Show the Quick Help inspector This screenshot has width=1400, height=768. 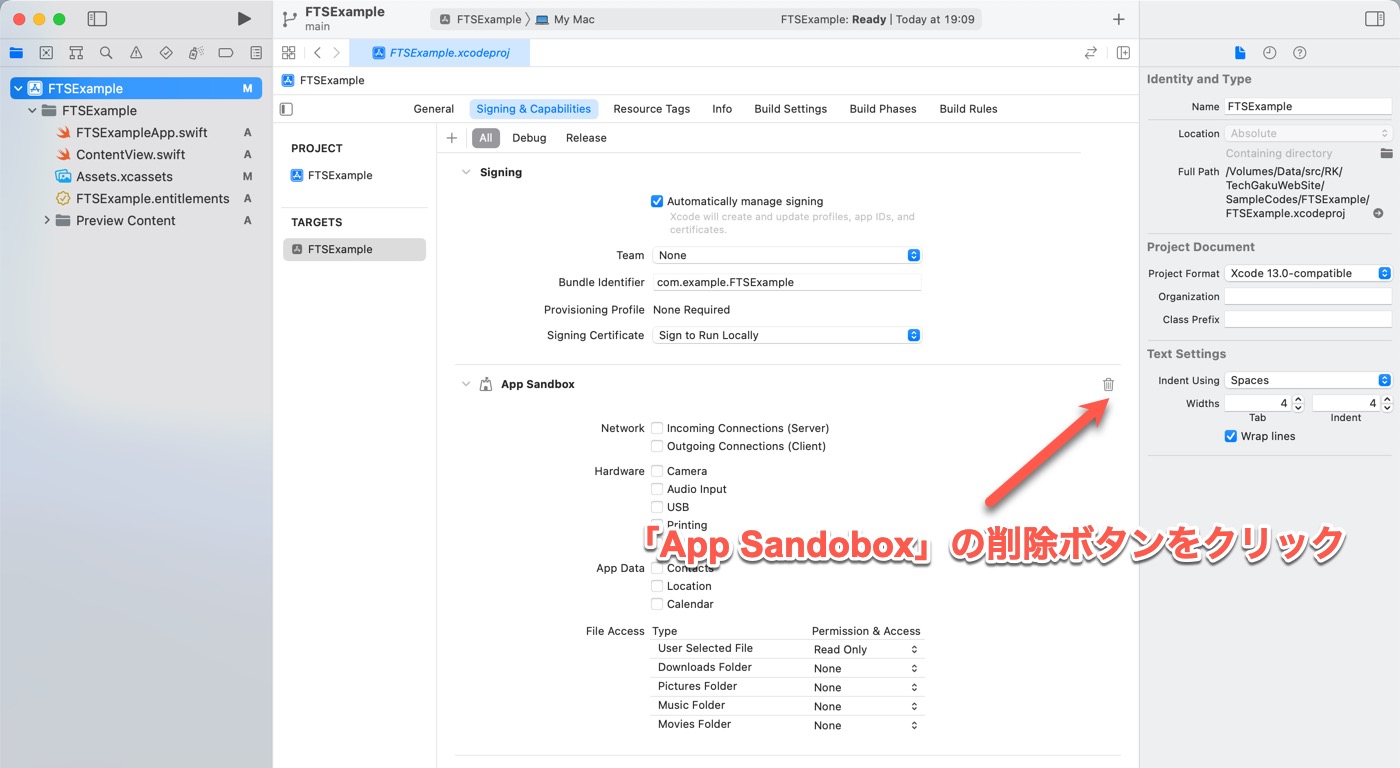[1300, 53]
